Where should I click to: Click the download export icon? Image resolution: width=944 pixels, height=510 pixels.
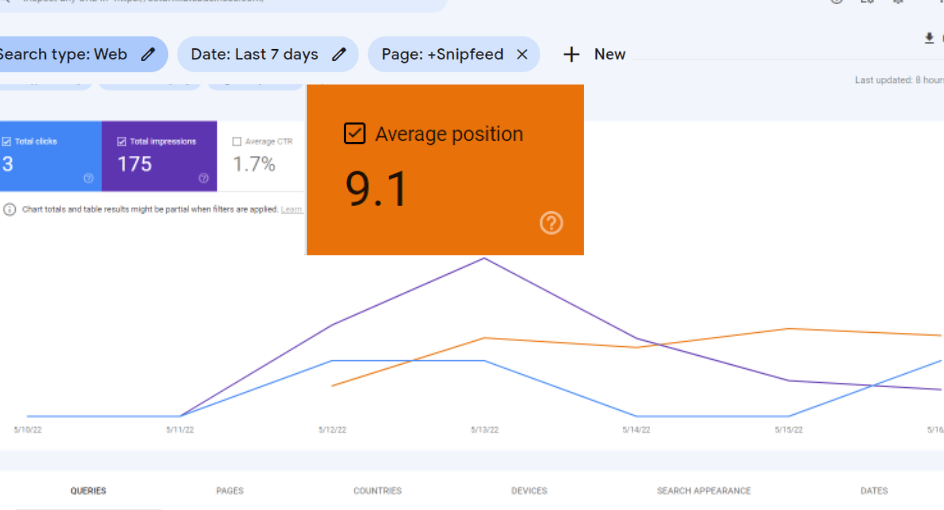coord(929,39)
